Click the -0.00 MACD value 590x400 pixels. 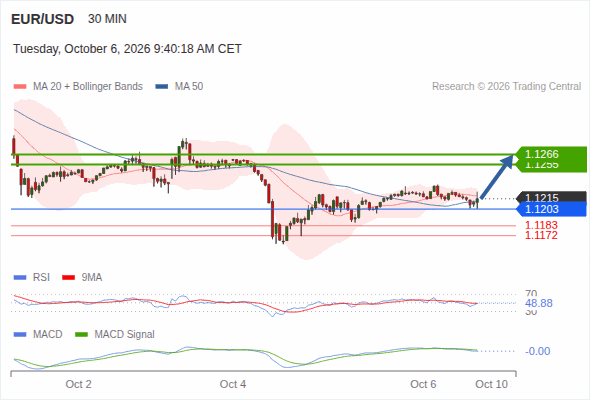[537, 351]
